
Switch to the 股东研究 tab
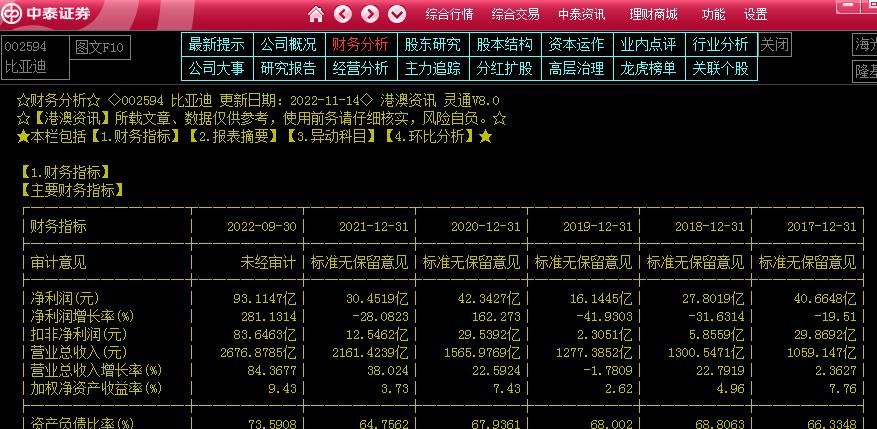point(433,44)
